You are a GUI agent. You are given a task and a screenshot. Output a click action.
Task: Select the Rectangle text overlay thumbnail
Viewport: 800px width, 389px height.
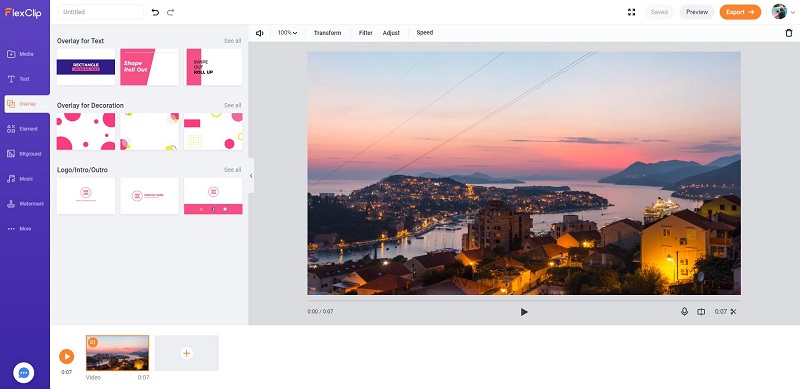click(x=86, y=67)
